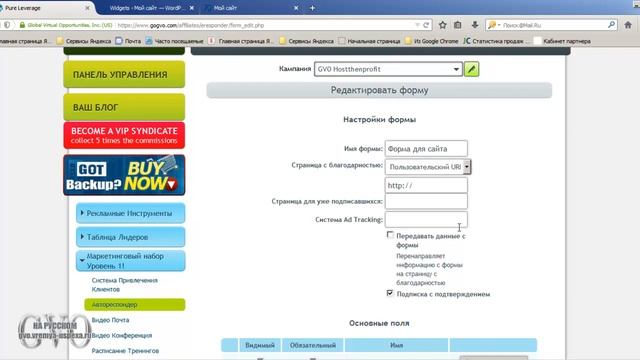Toggle 'Передавать данные с формы' checkbox
The height and width of the screenshot is (360, 640).
[390, 235]
